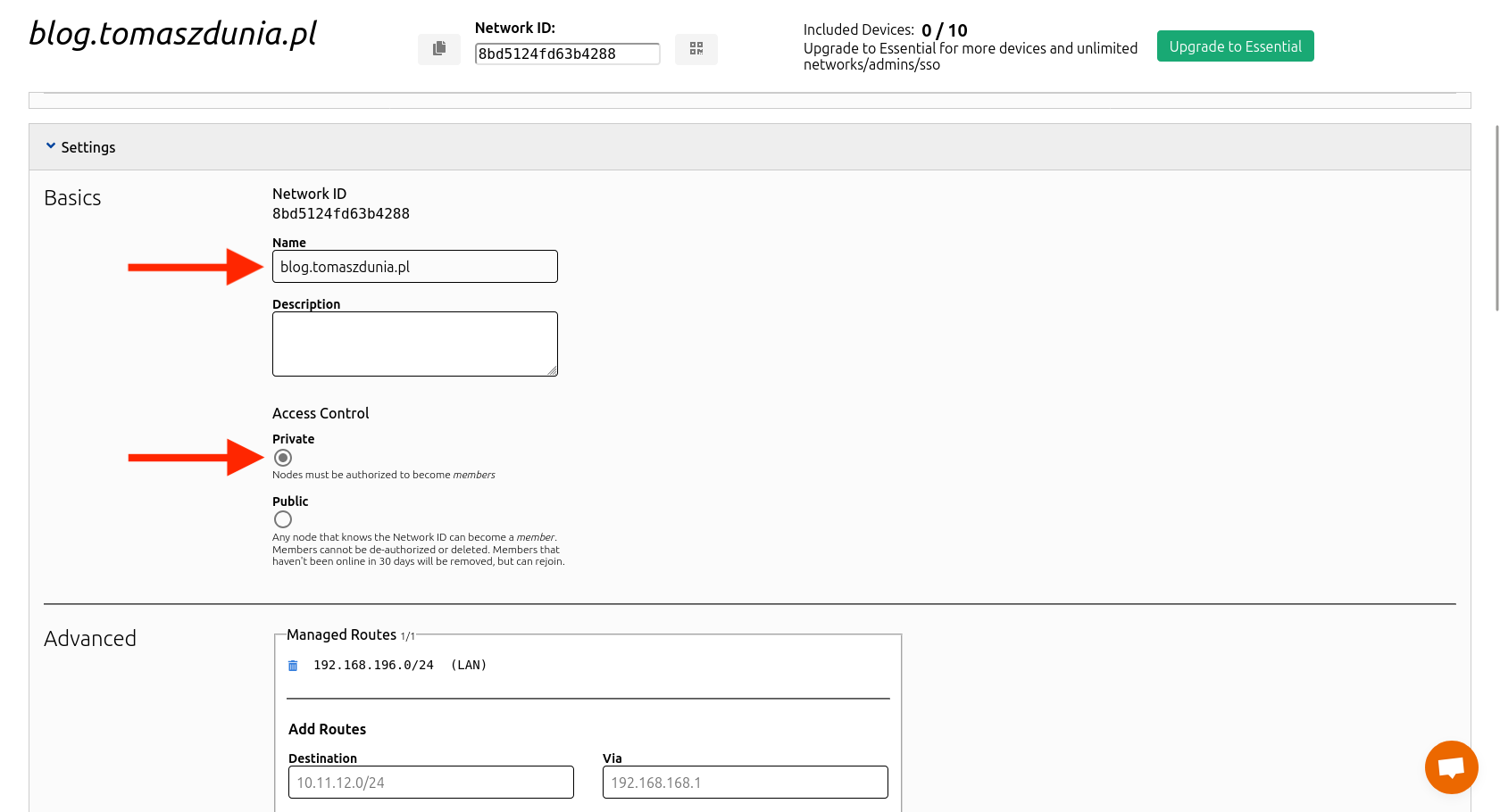Copy the Network ID using the clipboard icon

click(x=438, y=49)
